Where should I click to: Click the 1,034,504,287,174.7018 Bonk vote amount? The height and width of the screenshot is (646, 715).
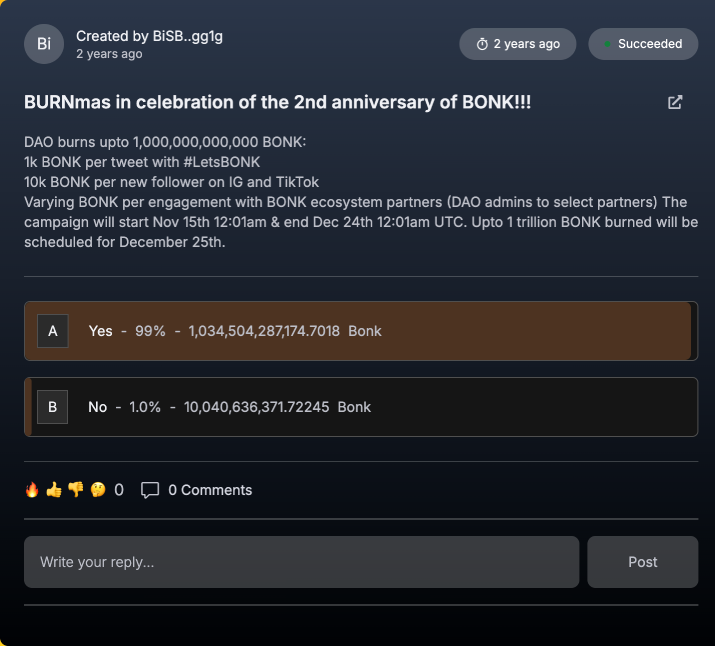[285, 331]
